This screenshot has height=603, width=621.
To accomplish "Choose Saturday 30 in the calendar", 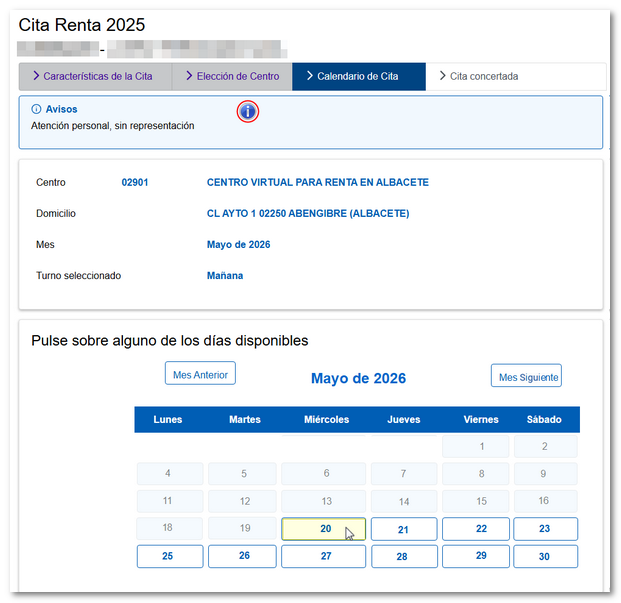I will [x=545, y=556].
